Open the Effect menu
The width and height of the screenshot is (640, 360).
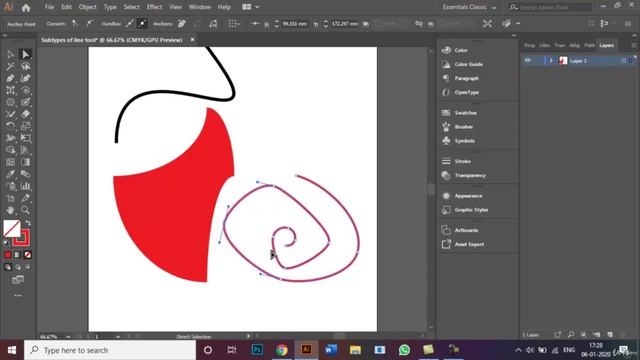point(154,7)
